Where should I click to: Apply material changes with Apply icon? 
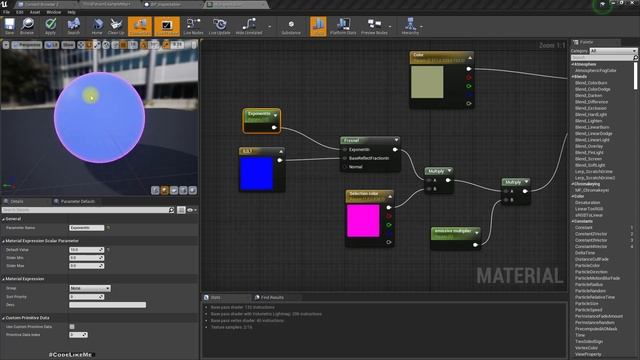(x=50, y=26)
